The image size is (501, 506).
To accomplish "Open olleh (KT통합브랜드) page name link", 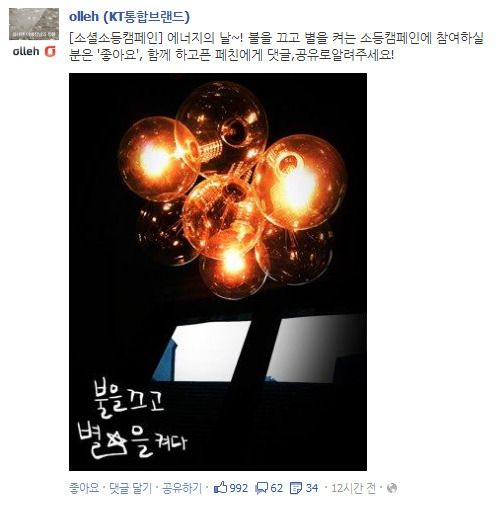I will point(129,17).
